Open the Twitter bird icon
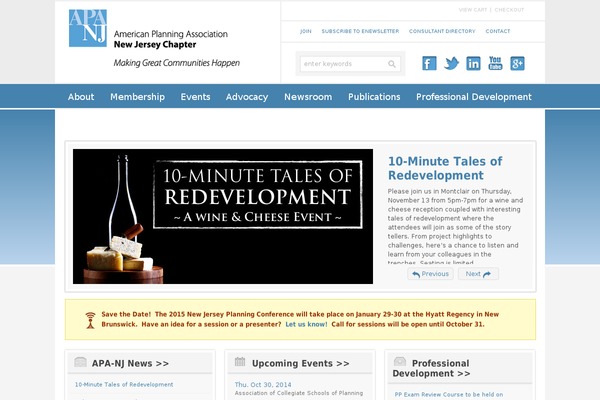Viewport: 600px width, 400px height. (451, 63)
